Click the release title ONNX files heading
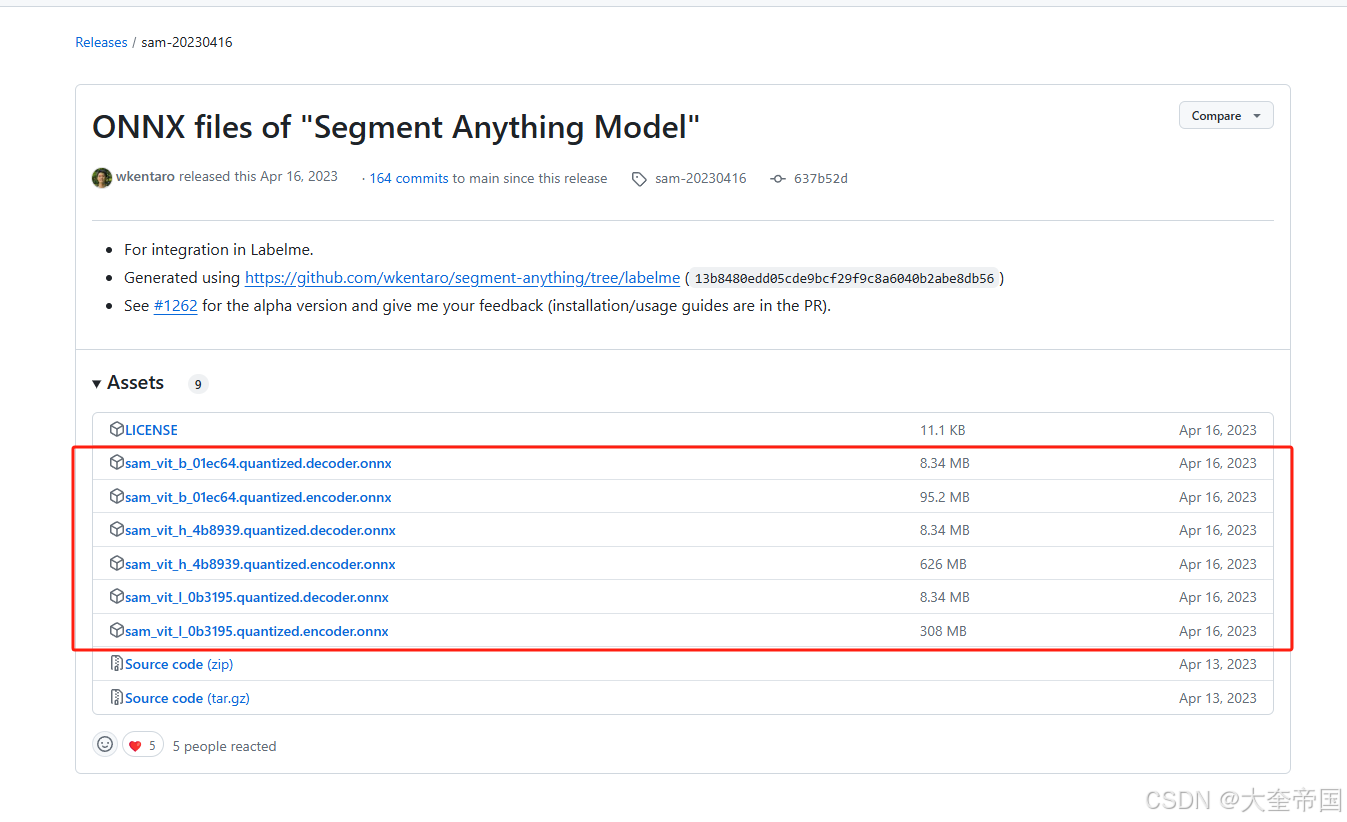This screenshot has width=1347, height=822. [x=396, y=127]
